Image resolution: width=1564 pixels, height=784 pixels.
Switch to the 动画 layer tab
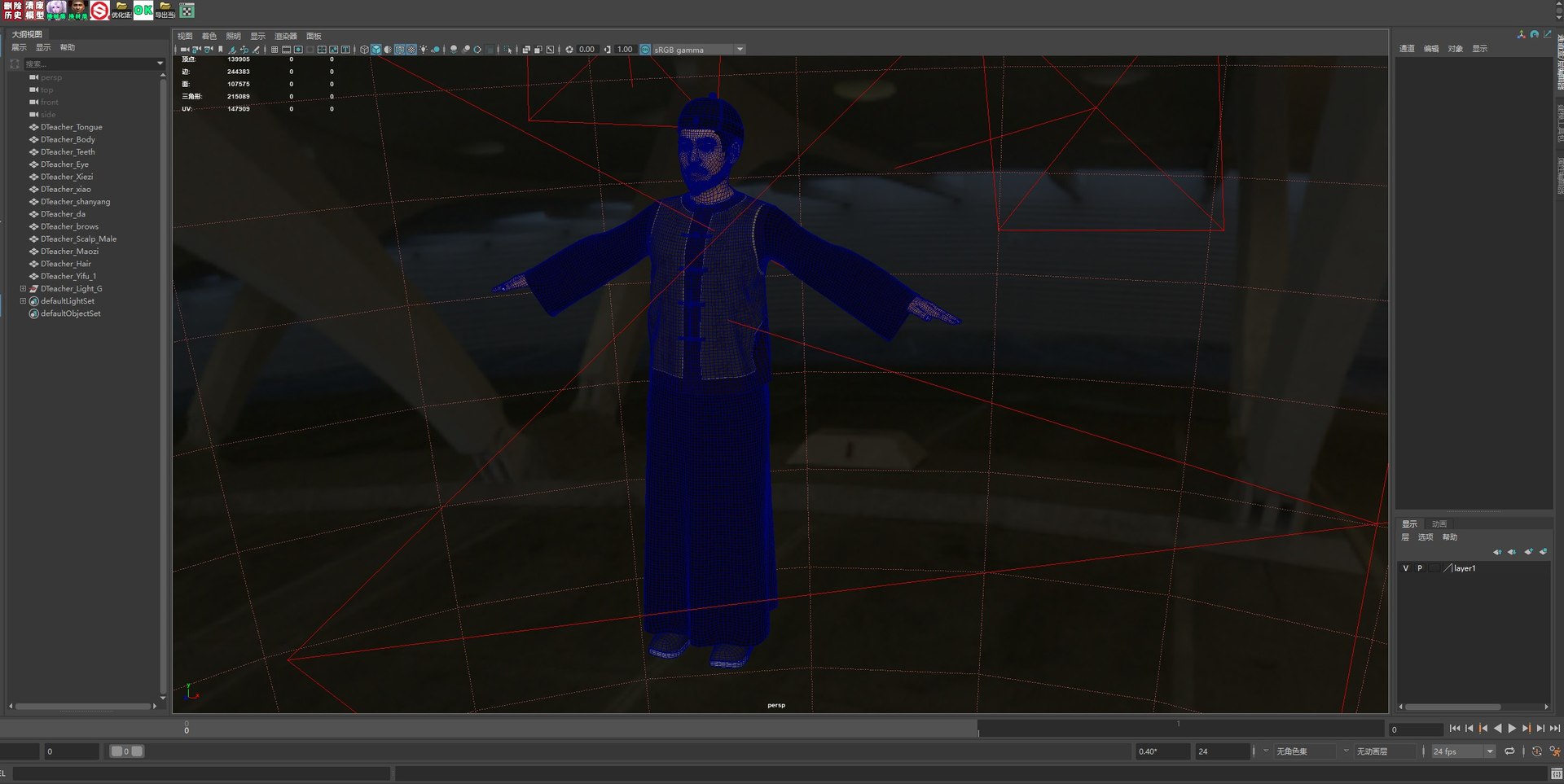pyautogui.click(x=1439, y=523)
